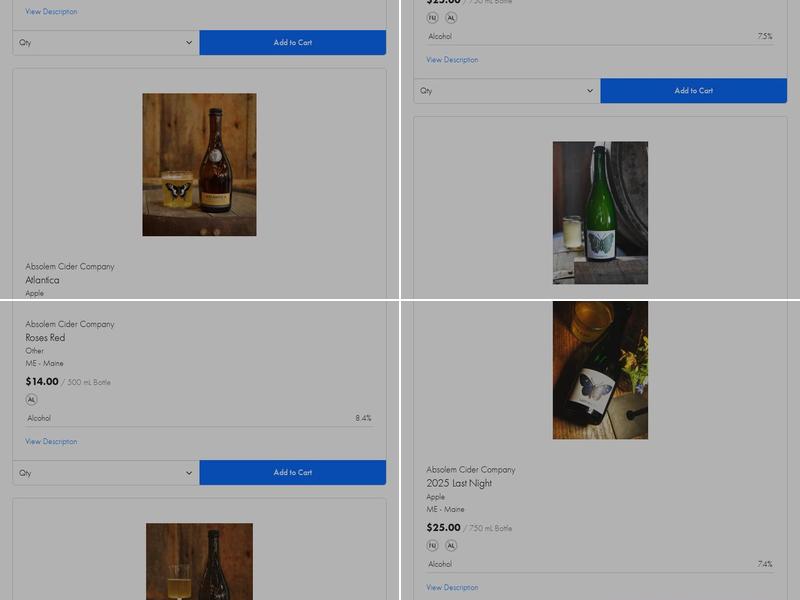This screenshot has width=800, height=600.
Task: Click the AL badge under Roses Red price
Action: click(x=31, y=399)
